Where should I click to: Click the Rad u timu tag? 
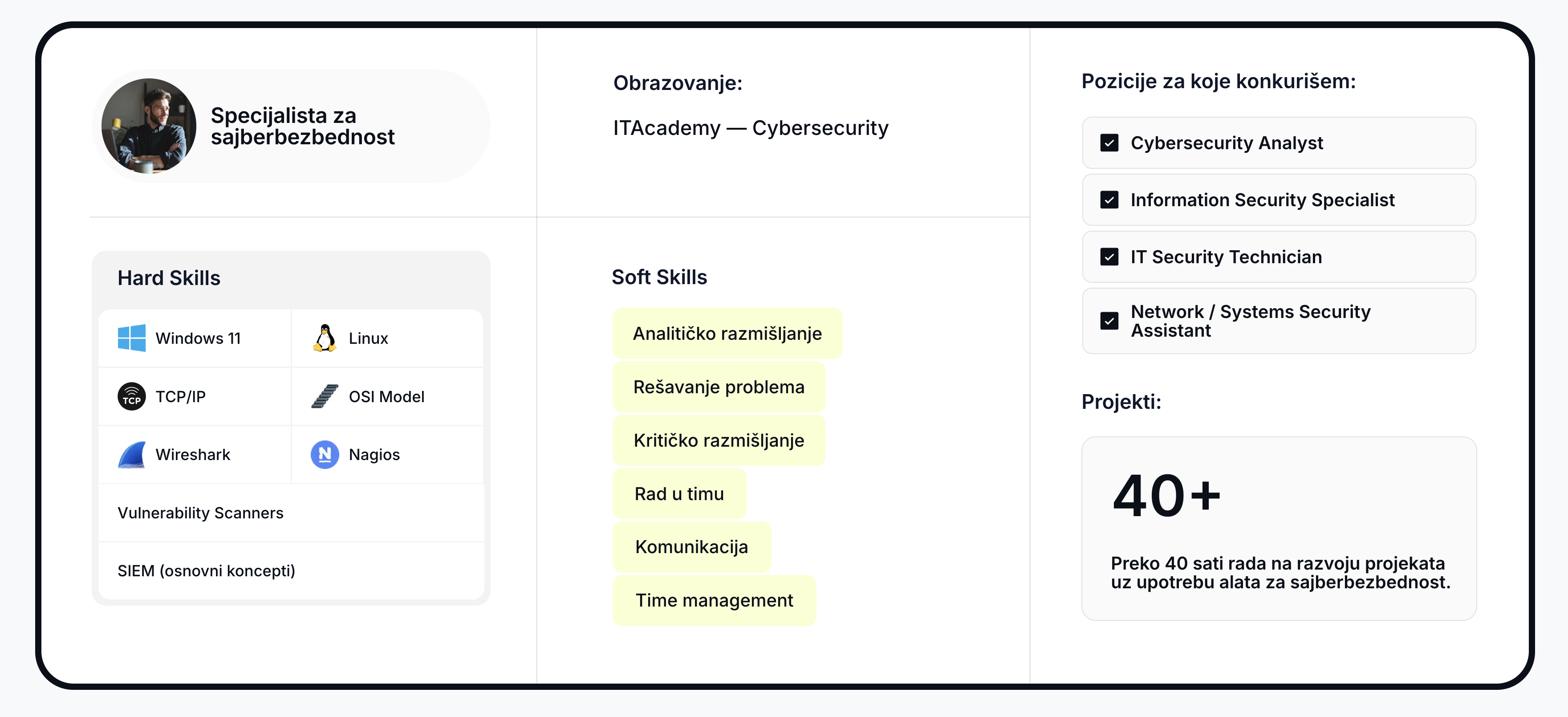679,493
